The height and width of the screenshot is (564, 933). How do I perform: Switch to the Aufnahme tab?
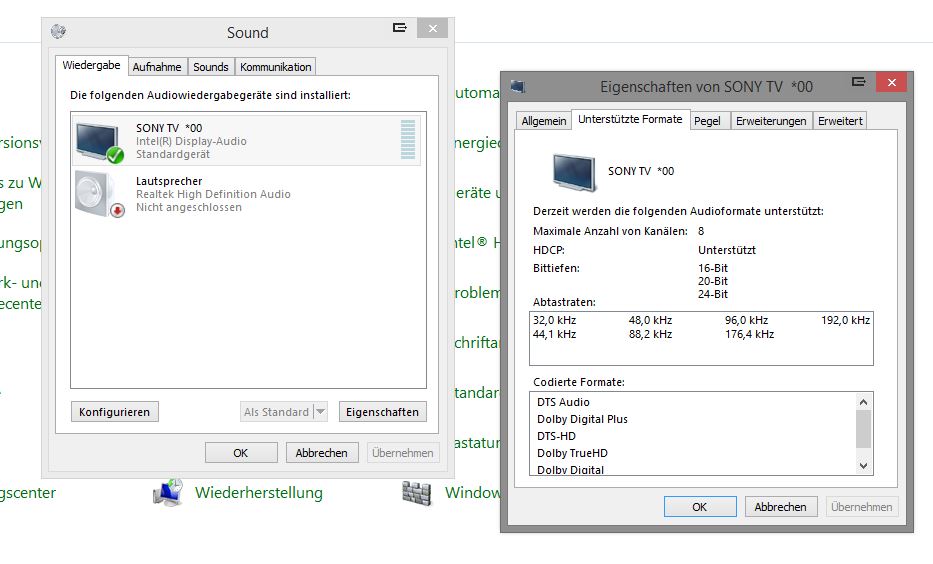point(157,67)
